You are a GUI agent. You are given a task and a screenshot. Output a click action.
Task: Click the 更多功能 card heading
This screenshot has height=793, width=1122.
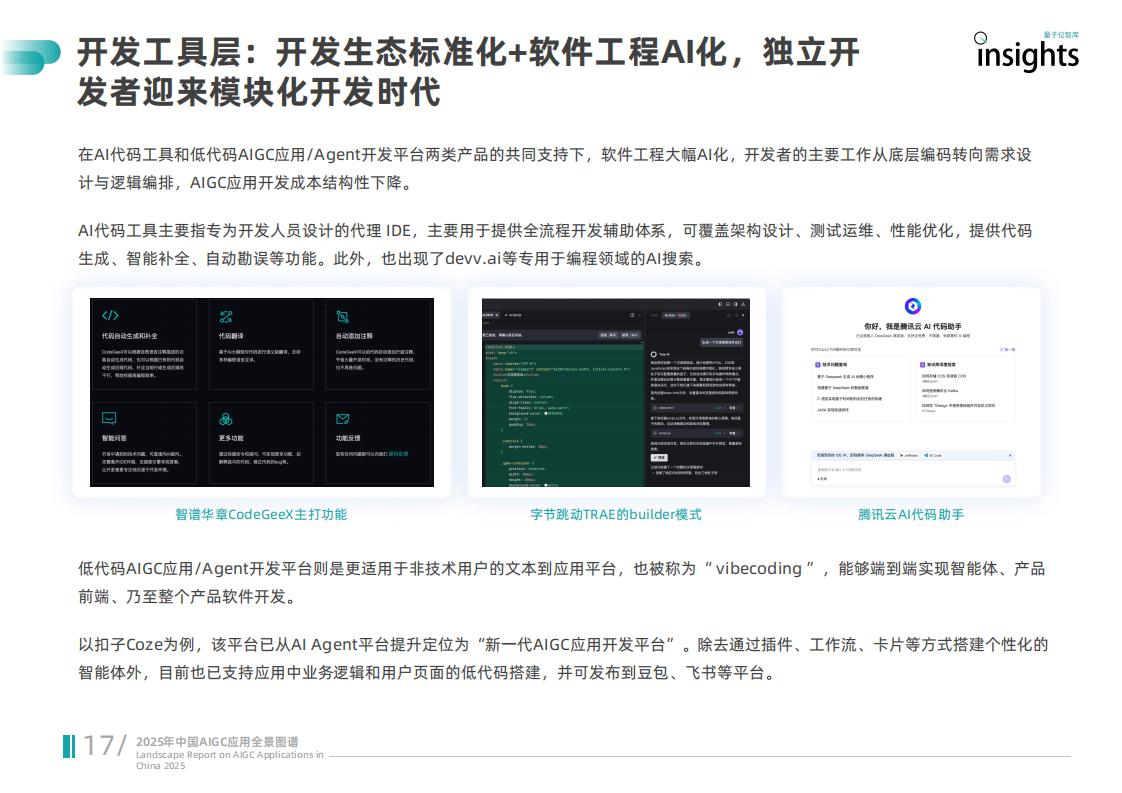pos(231,438)
